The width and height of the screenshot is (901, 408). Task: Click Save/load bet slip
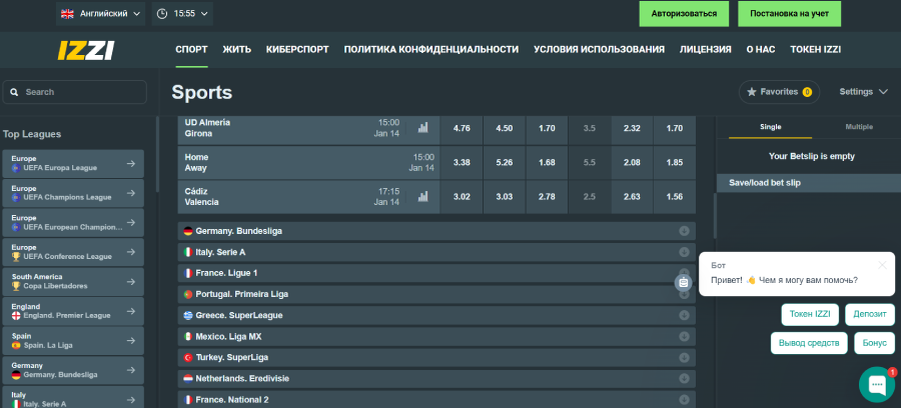point(808,183)
